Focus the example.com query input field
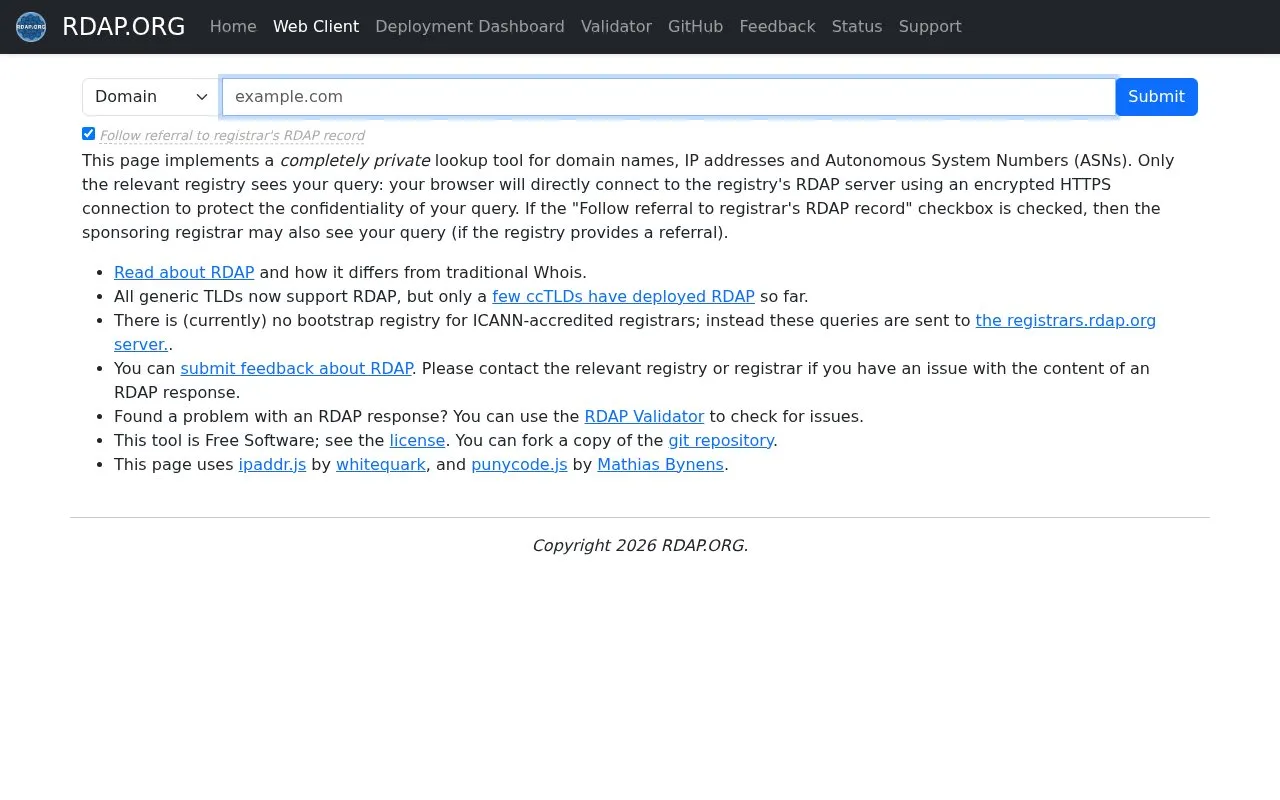The height and width of the screenshot is (800, 1280). pyautogui.click(x=668, y=97)
